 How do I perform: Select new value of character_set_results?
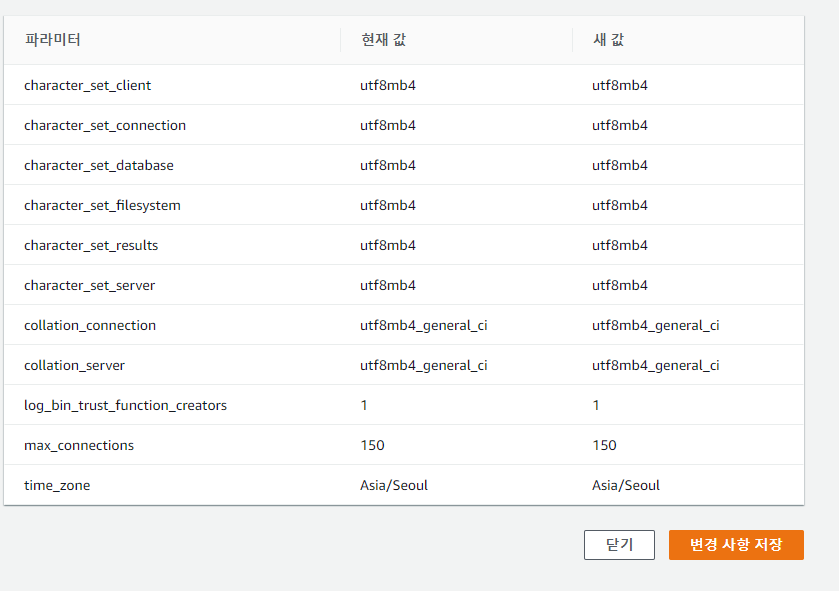click(620, 245)
